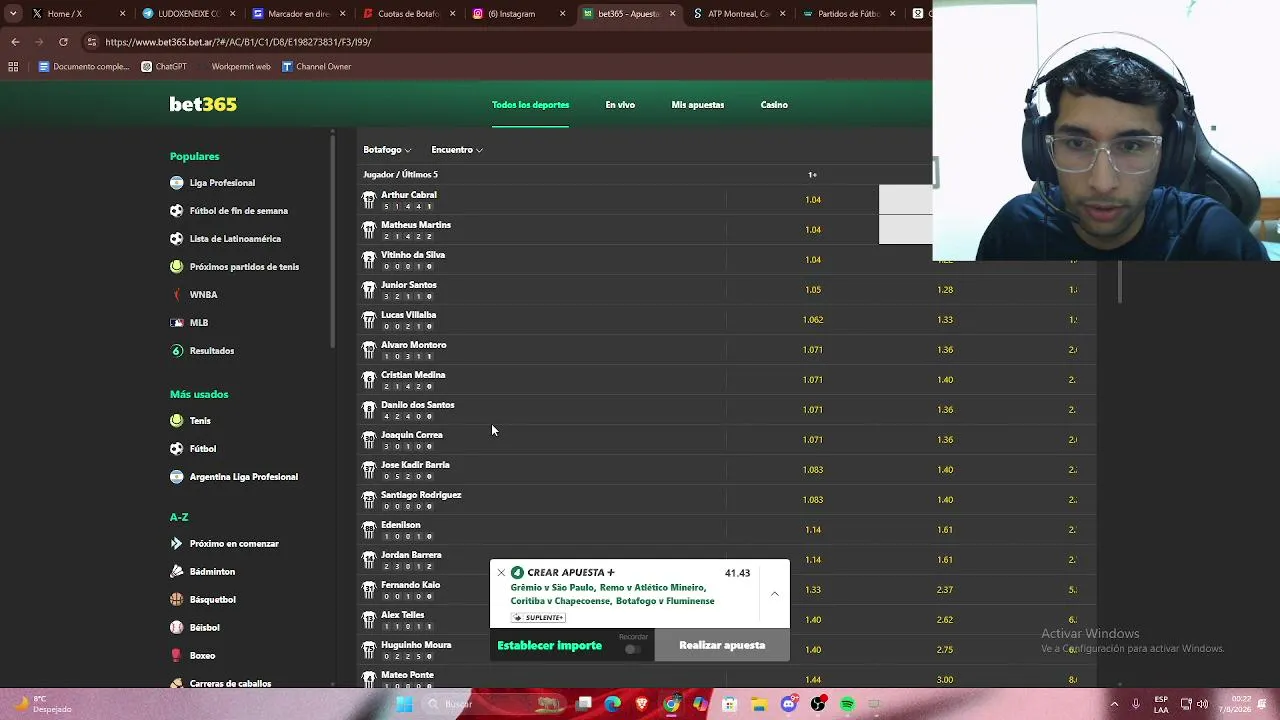Click the Bádminton sport icon

[x=177, y=572]
